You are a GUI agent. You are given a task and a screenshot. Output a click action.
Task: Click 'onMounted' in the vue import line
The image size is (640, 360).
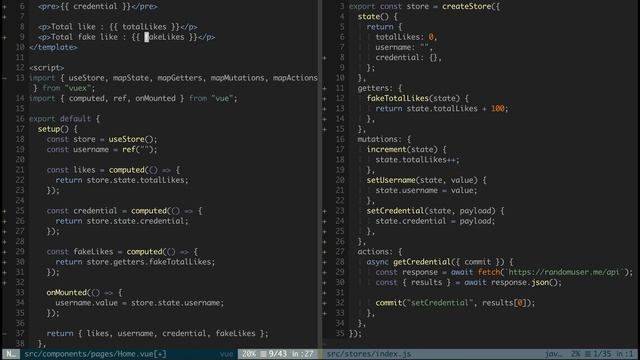pyautogui.click(x=156, y=98)
